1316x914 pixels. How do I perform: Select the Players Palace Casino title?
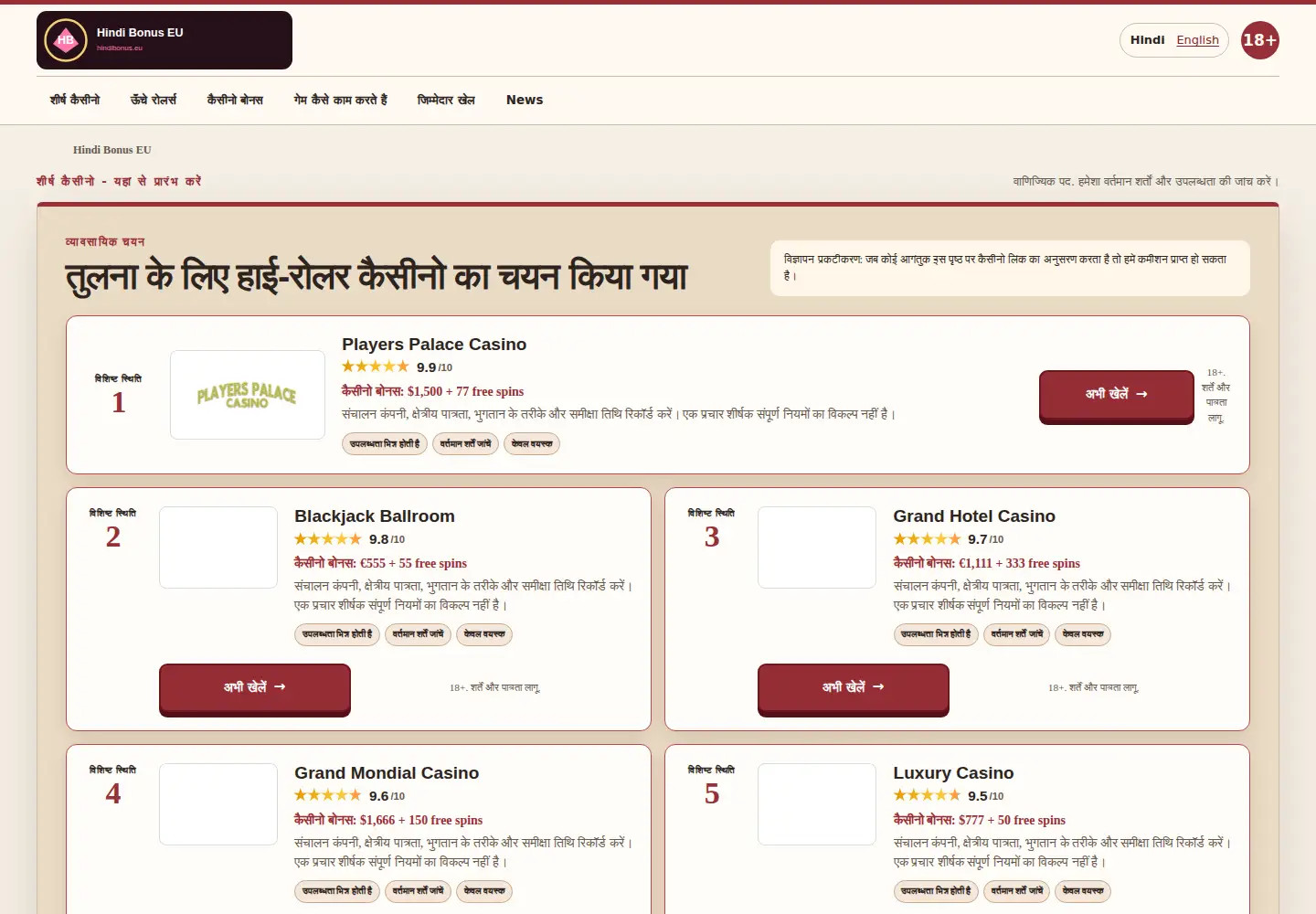(x=434, y=345)
